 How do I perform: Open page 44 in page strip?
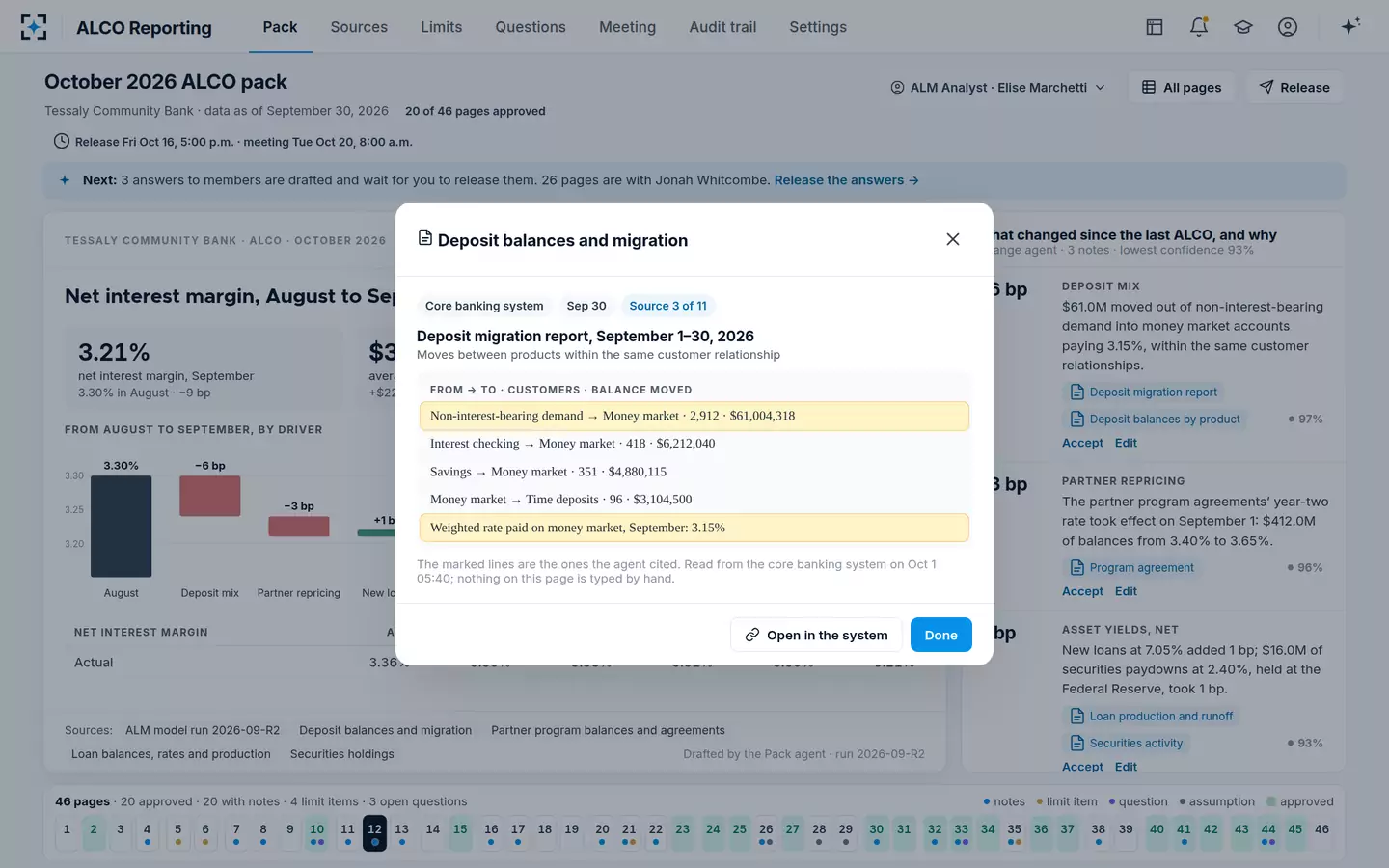1268,832
